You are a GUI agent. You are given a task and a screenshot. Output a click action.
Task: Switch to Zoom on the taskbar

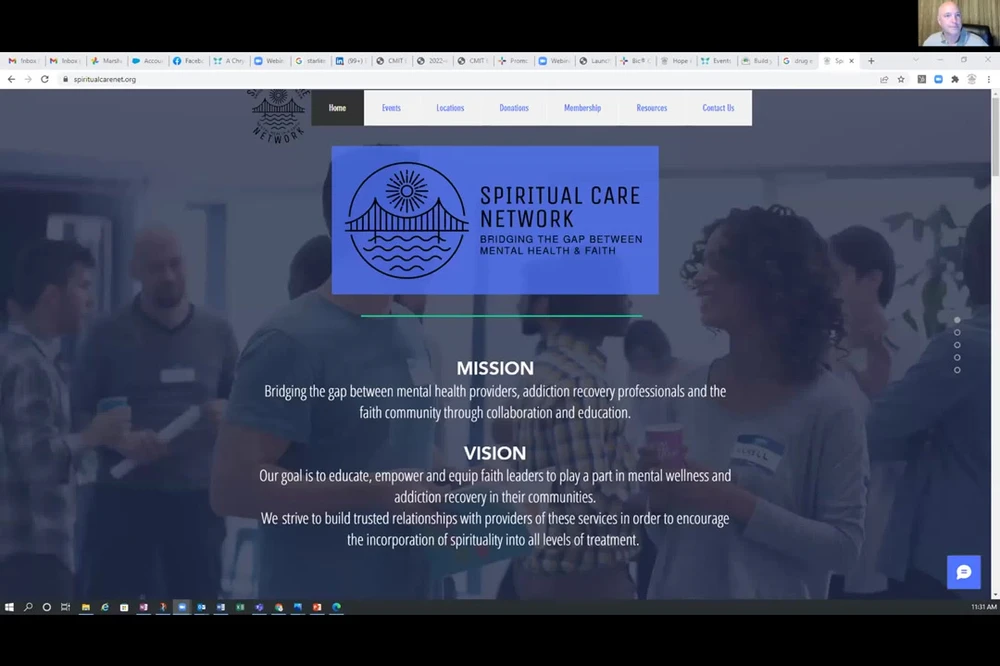tap(182, 607)
